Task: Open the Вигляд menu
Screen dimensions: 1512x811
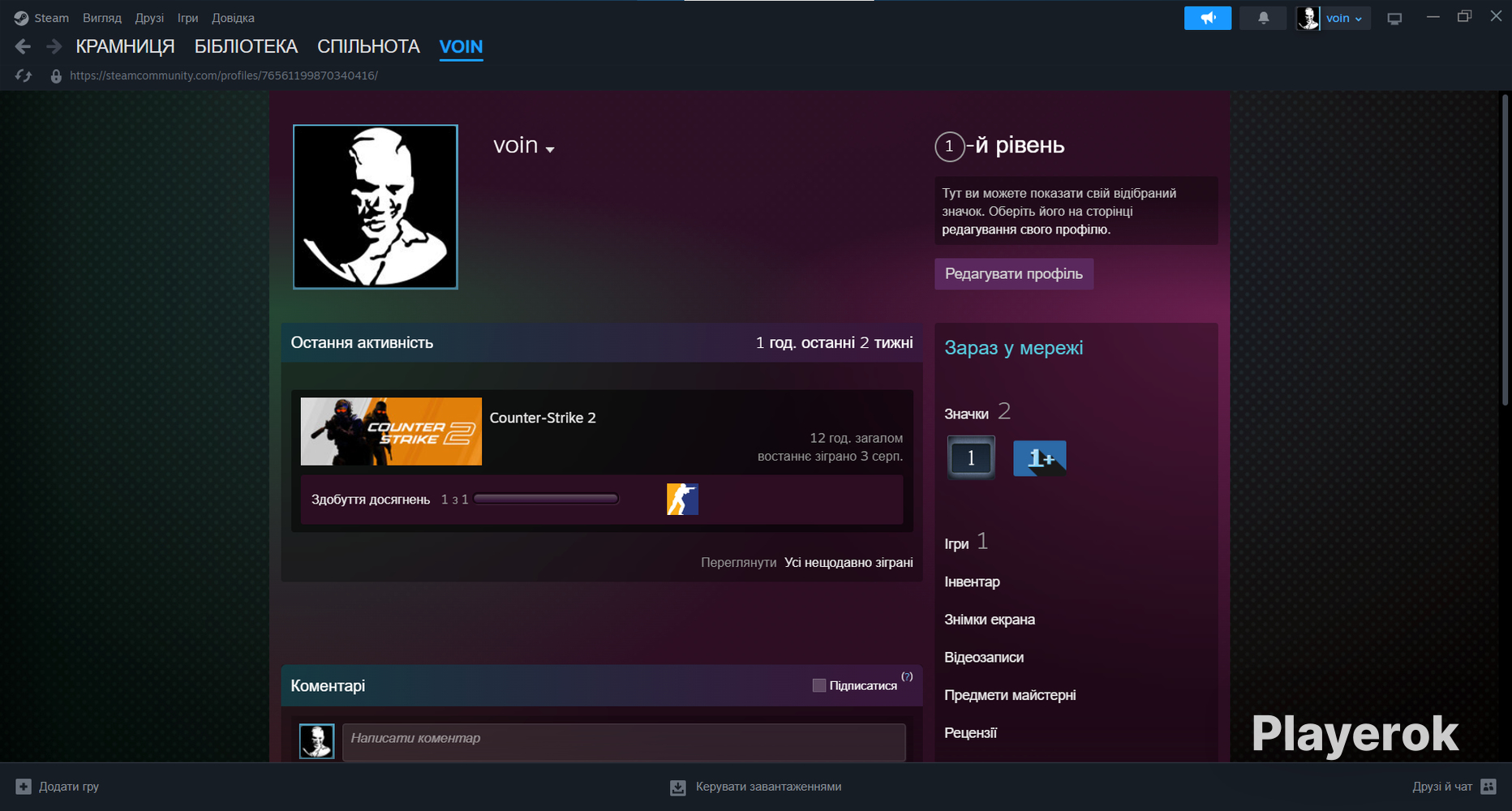Action: pyautogui.click(x=102, y=18)
